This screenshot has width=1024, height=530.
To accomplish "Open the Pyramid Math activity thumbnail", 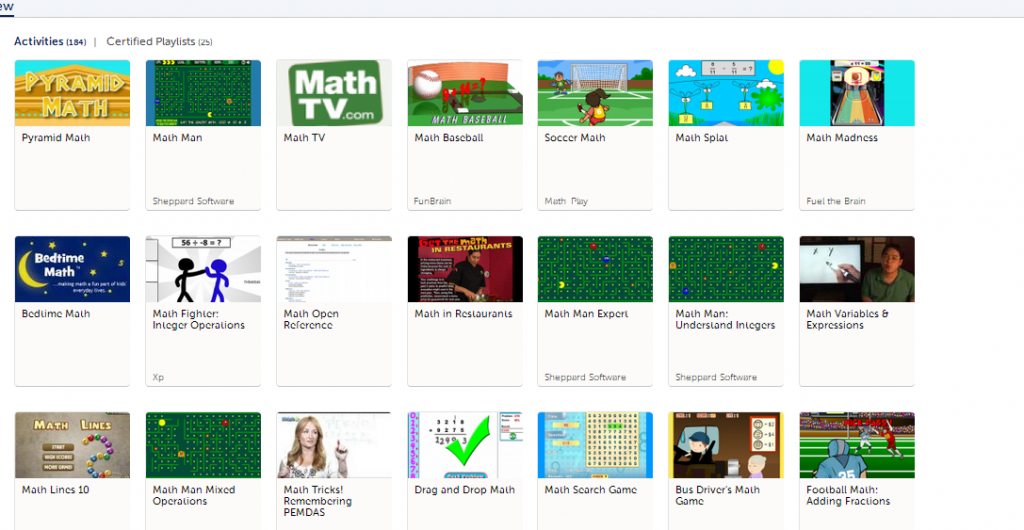I will pyautogui.click(x=72, y=93).
